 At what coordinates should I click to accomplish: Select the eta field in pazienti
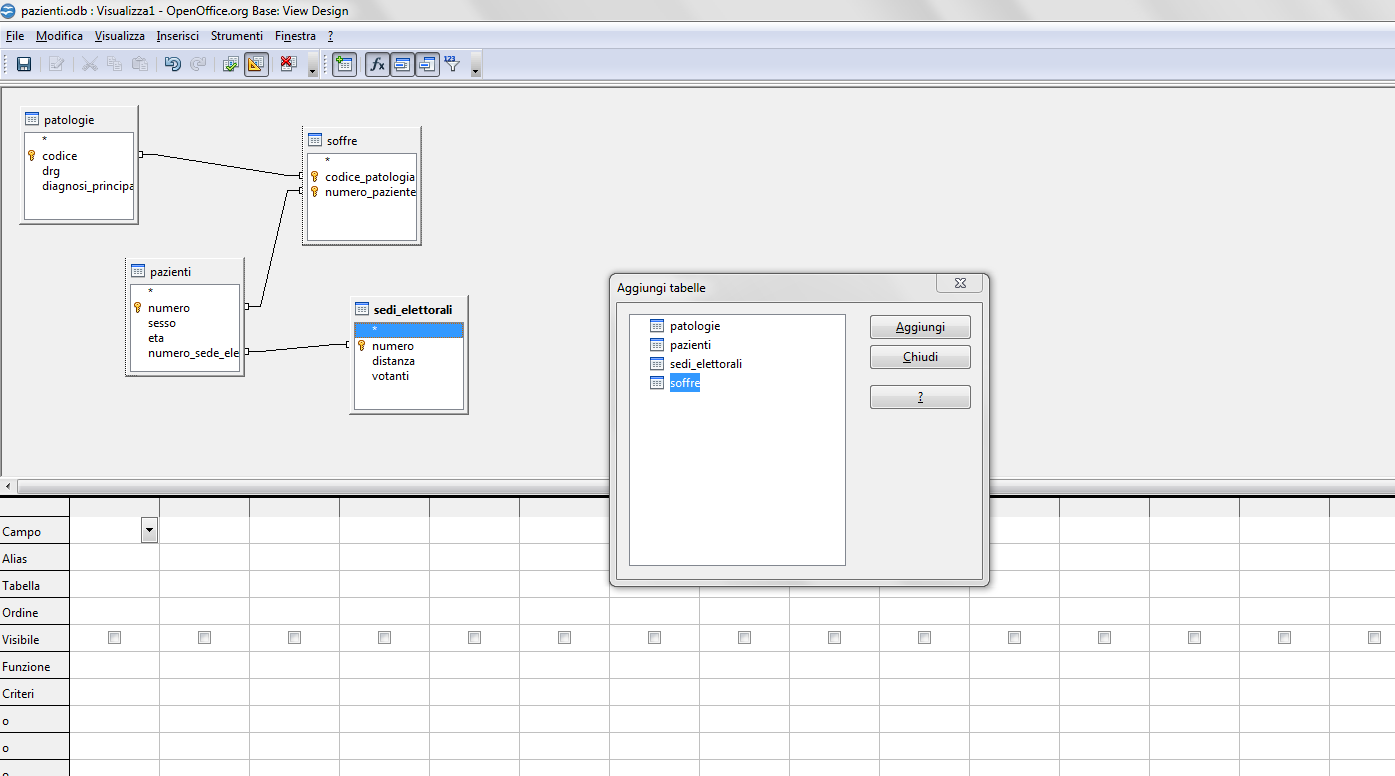(156, 338)
